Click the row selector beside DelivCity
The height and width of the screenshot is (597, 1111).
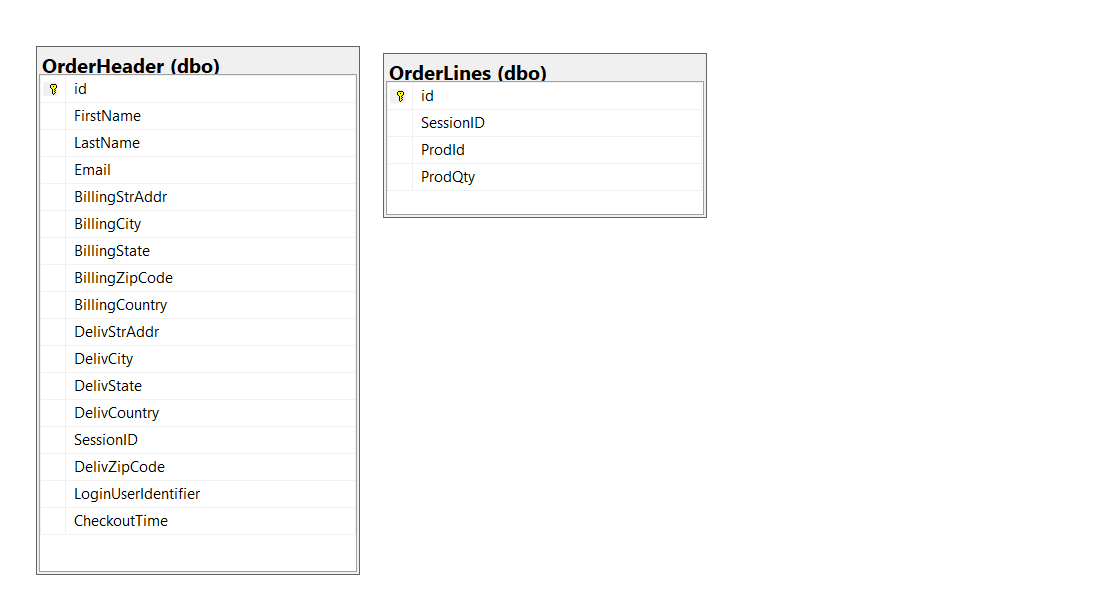click(x=53, y=359)
